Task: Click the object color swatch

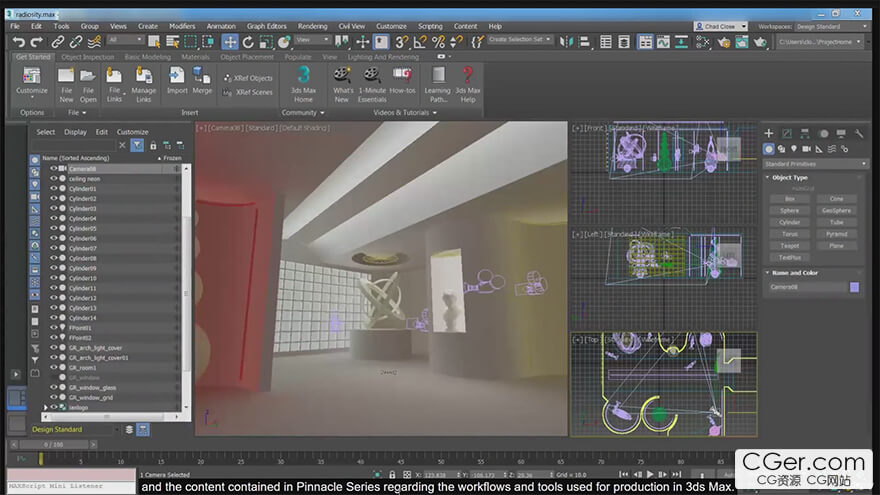Action: click(x=854, y=287)
